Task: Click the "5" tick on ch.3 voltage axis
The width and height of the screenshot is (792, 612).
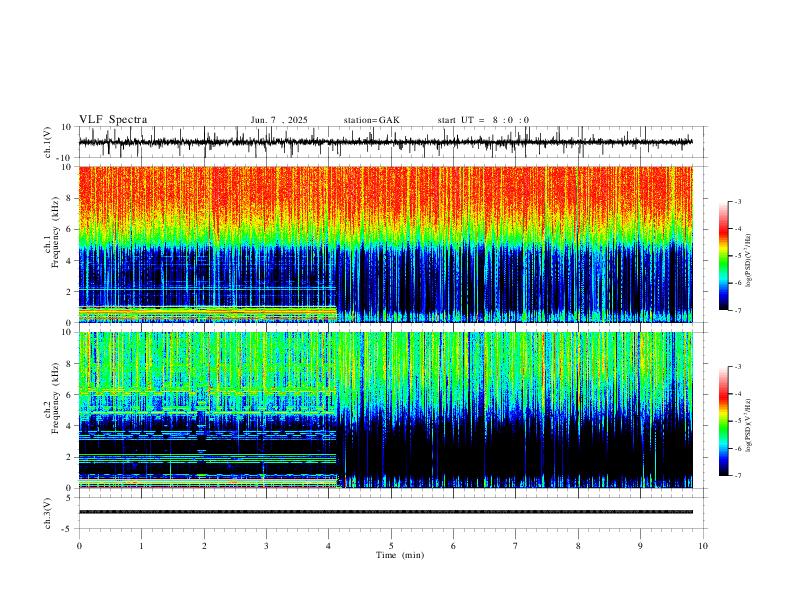Action: point(70,497)
